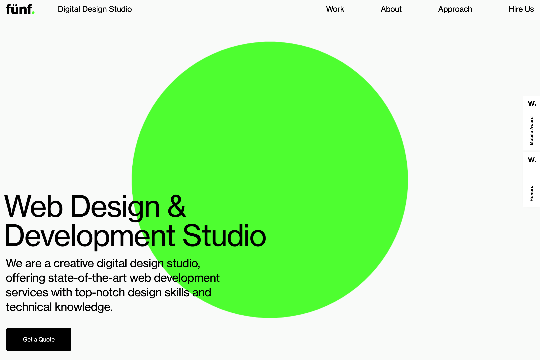Click the Hire Us link
The height and width of the screenshot is (360, 540).
521,9
